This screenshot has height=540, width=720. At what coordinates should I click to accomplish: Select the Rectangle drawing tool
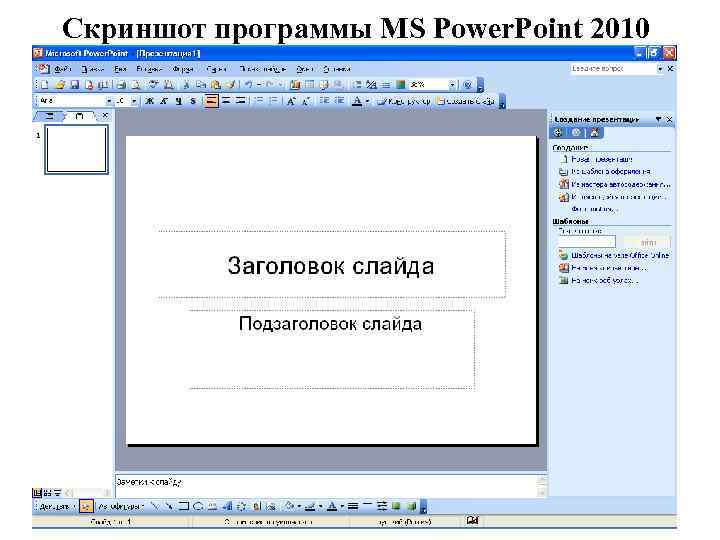(x=184, y=506)
